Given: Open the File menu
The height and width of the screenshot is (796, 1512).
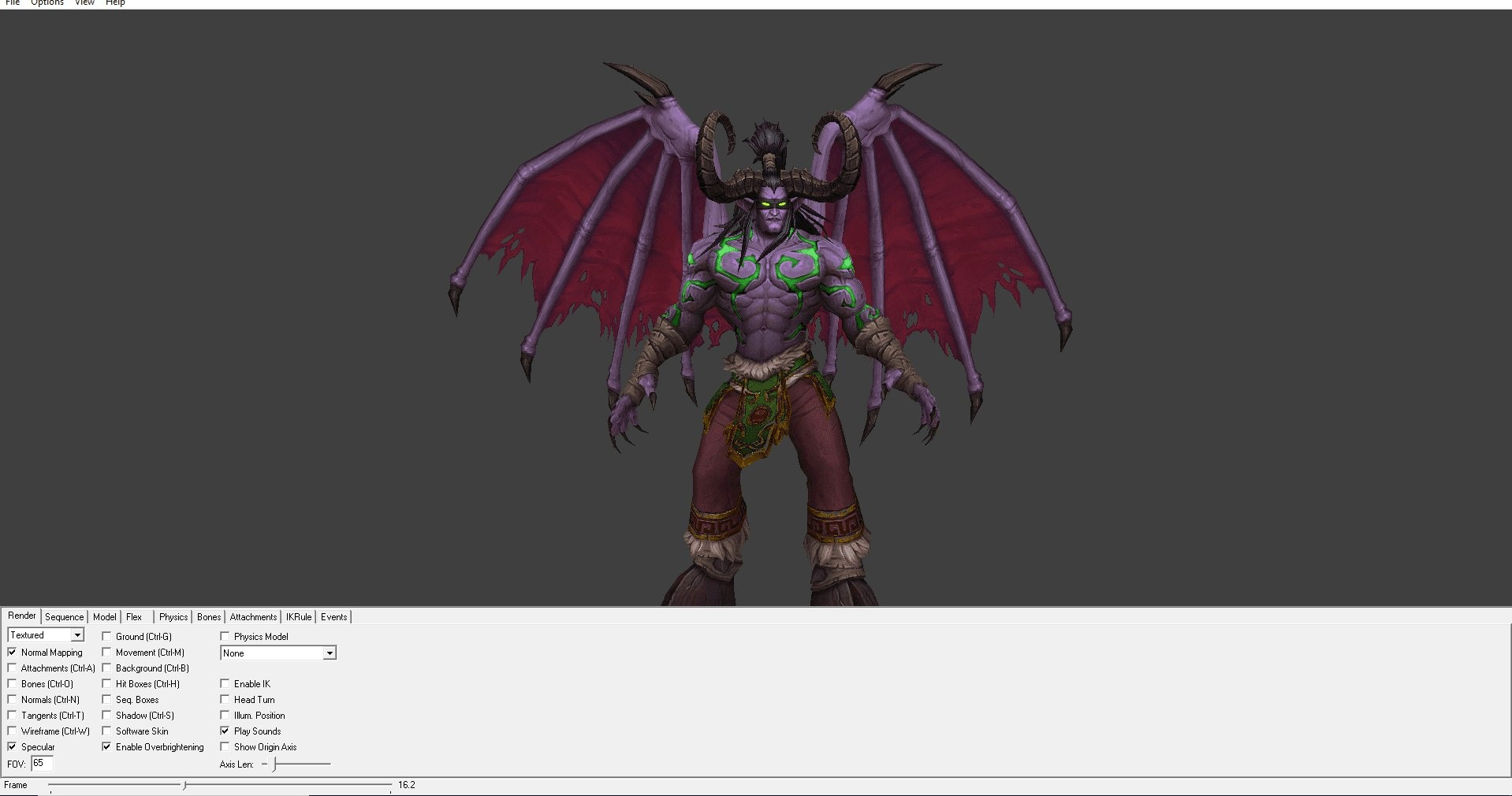Looking at the screenshot, I should 13,3.
